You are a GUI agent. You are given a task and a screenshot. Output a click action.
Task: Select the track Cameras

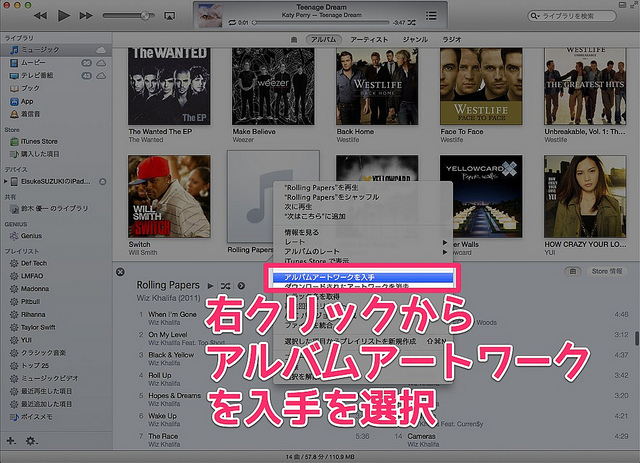421,436
